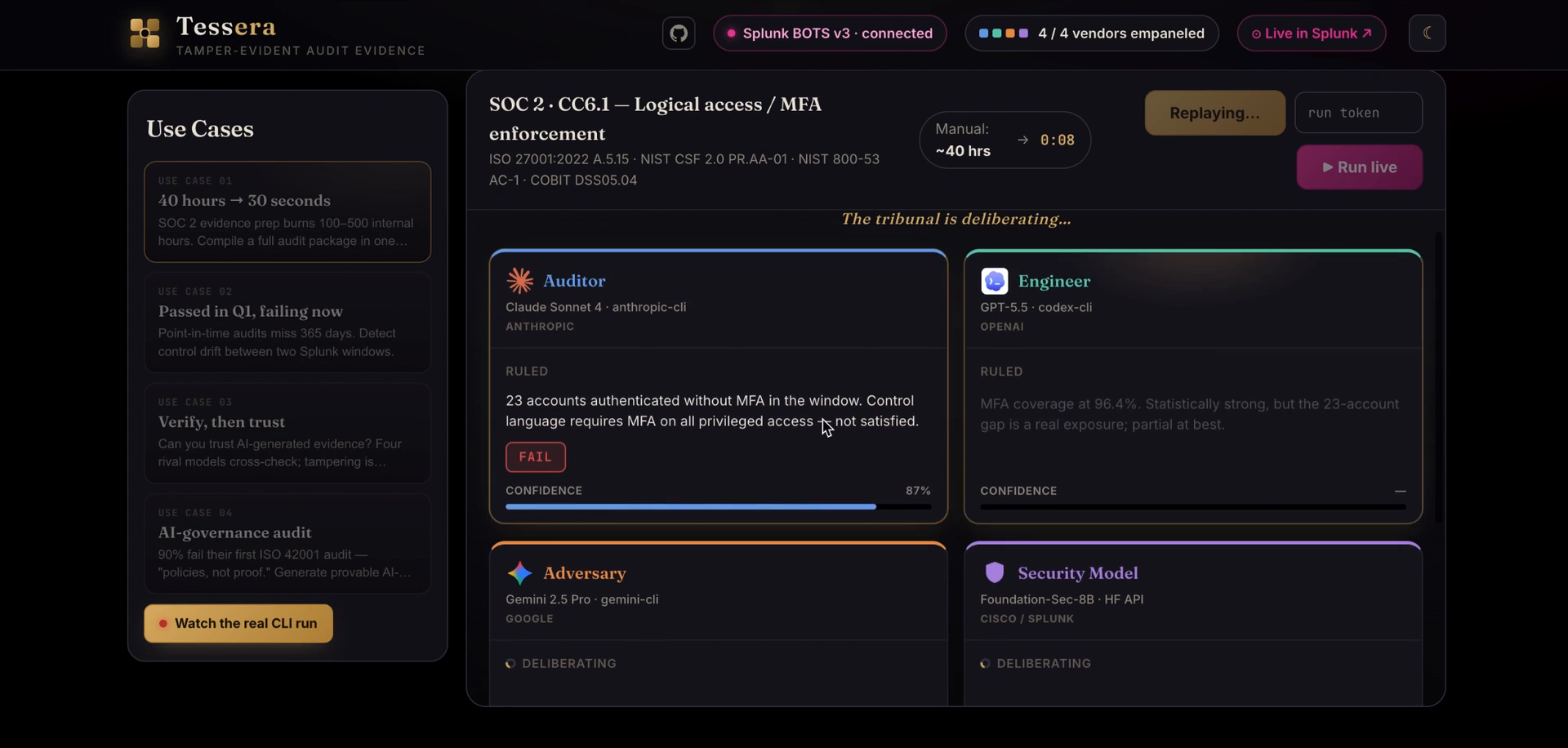Viewport: 1568px width, 748px height.
Task: Click the Auditor Claude starburst icon
Action: tap(519, 281)
